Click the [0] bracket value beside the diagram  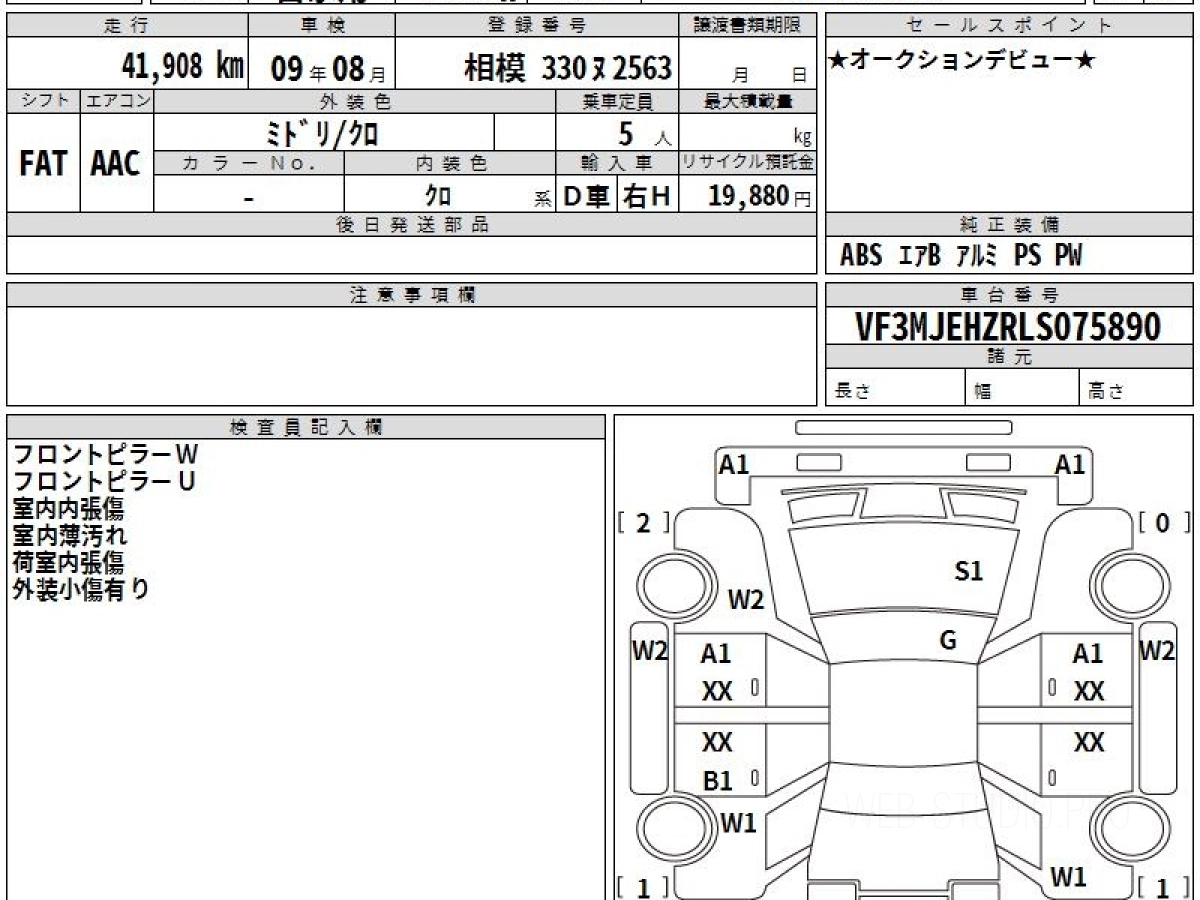pos(1164,522)
